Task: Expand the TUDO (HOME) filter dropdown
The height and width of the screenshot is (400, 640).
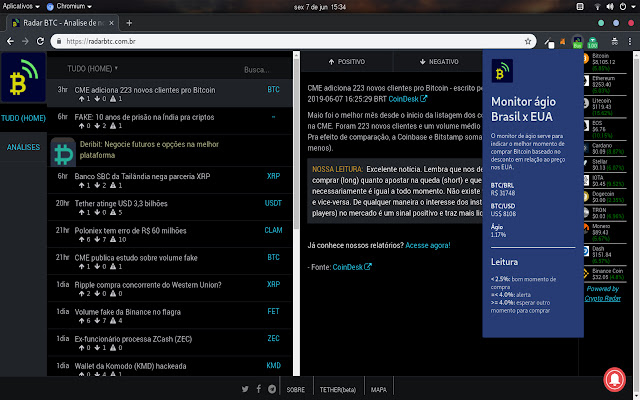Action: tap(93, 69)
